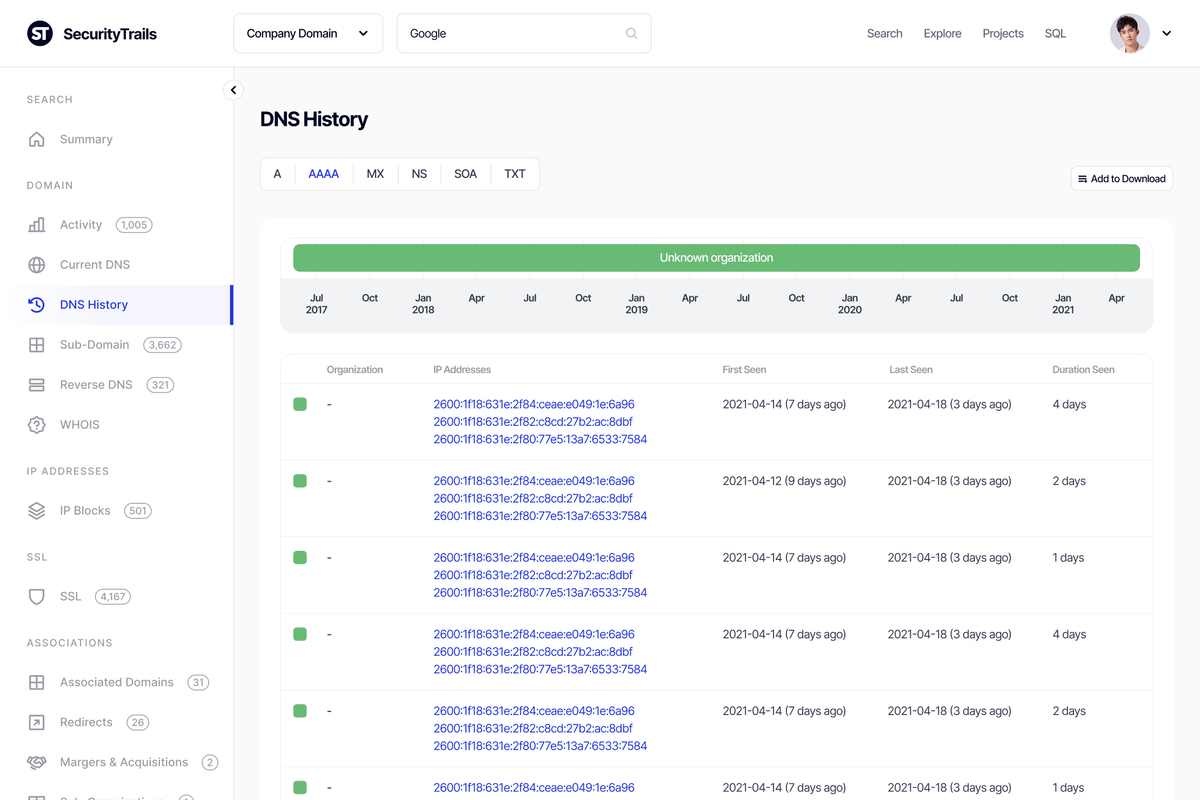This screenshot has width=1200, height=800.
Task: Click the Duration Seen column header
Action: pos(1083,370)
